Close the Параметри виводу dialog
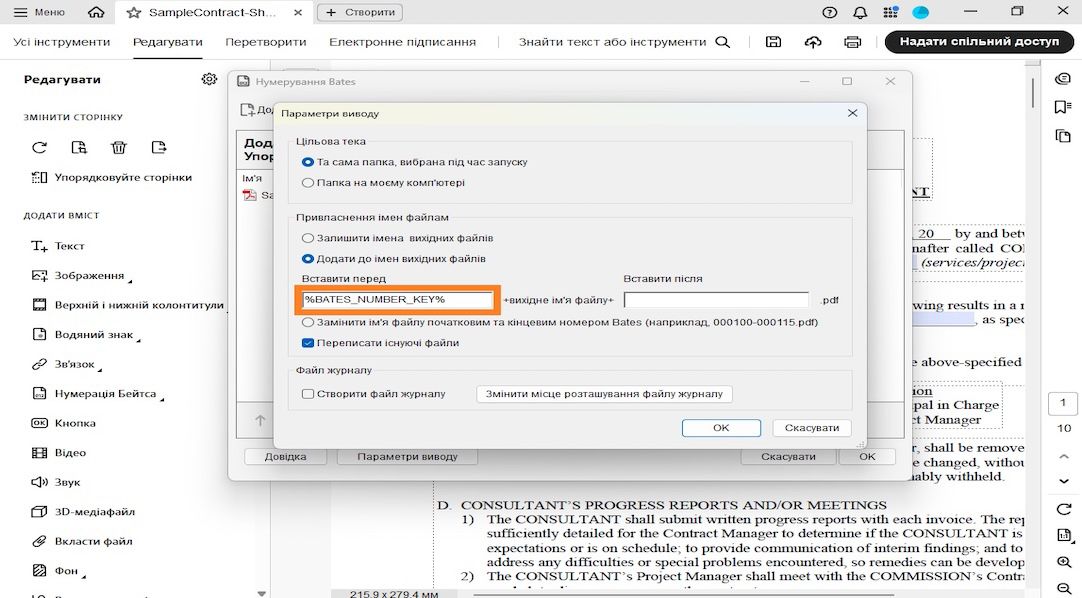This screenshot has width=1082, height=598. (852, 113)
